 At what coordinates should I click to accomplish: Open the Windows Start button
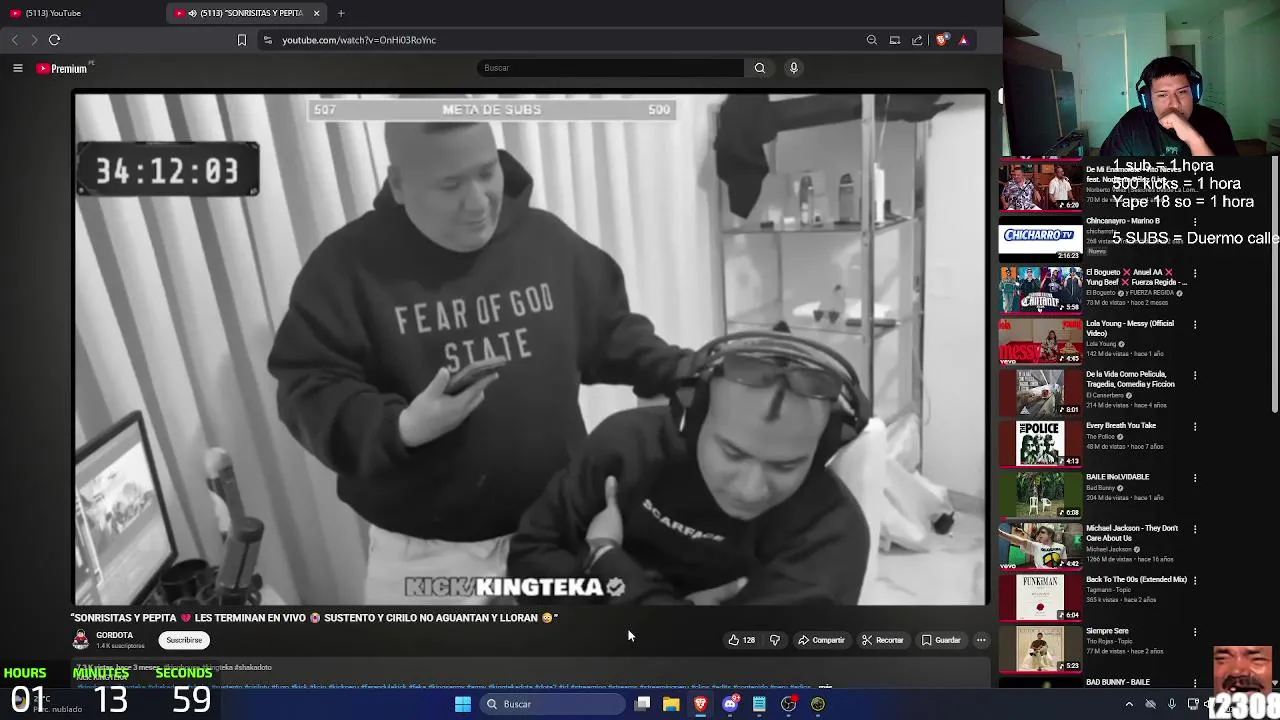point(463,704)
